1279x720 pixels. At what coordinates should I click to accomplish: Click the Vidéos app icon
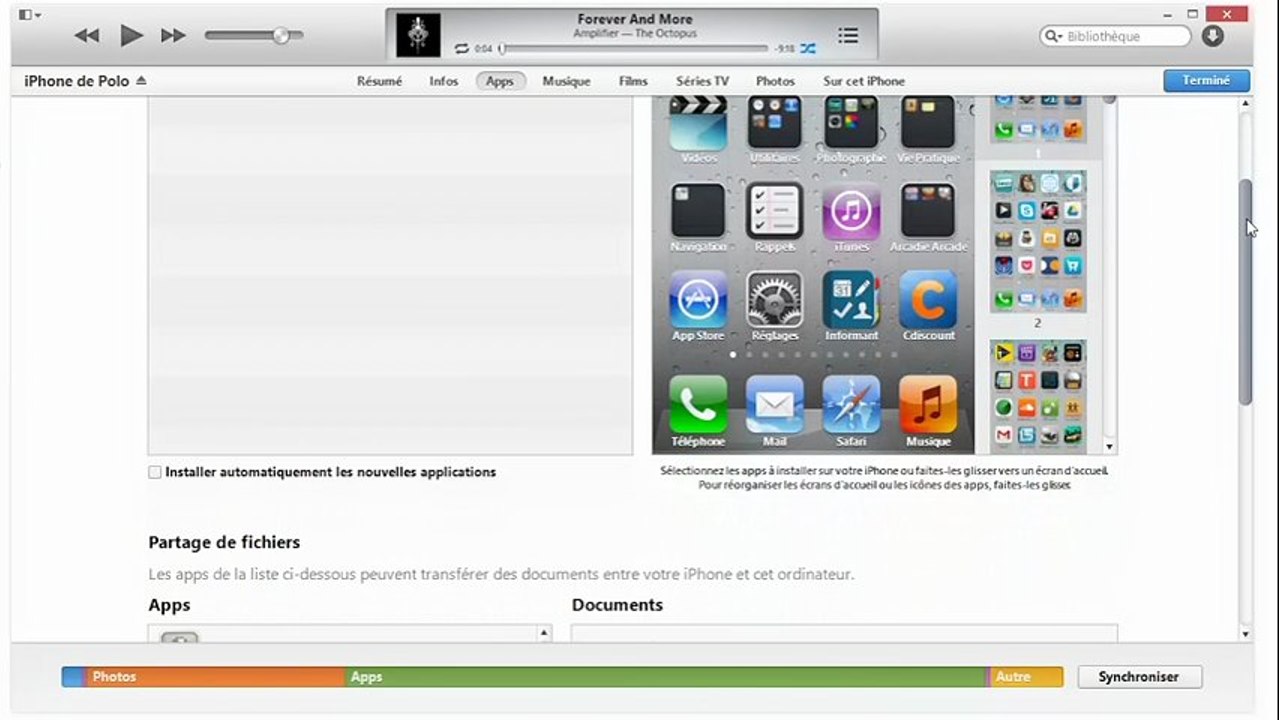tap(698, 123)
